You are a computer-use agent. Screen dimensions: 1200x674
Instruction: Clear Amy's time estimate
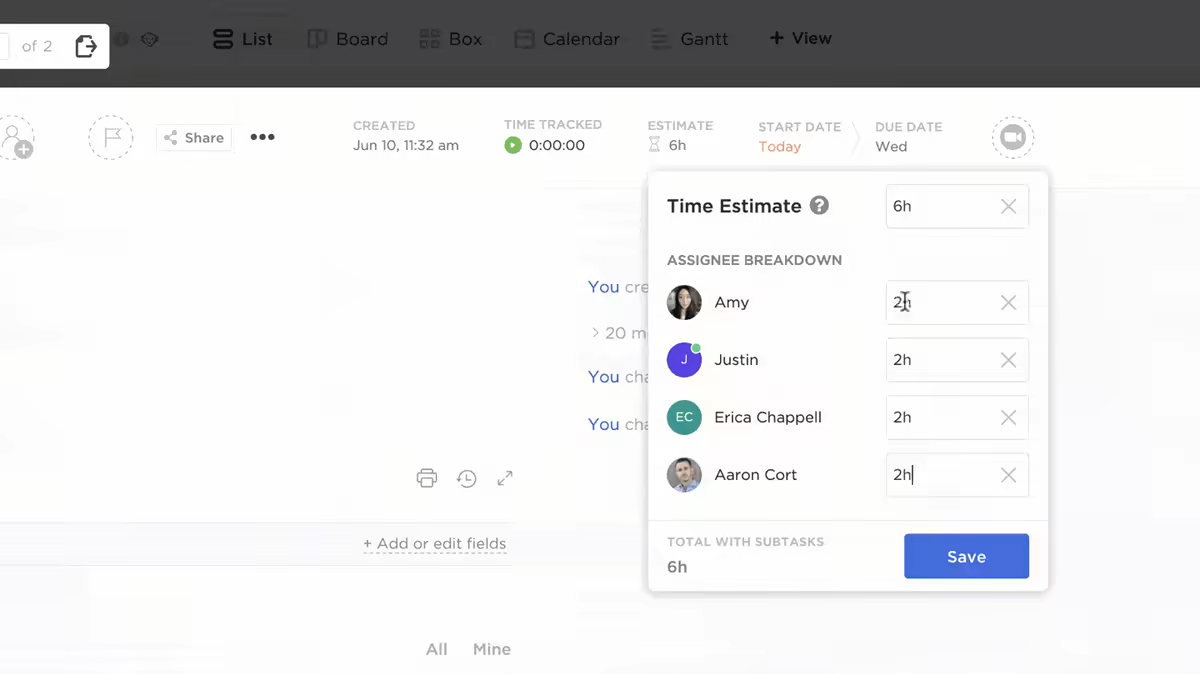click(1008, 302)
